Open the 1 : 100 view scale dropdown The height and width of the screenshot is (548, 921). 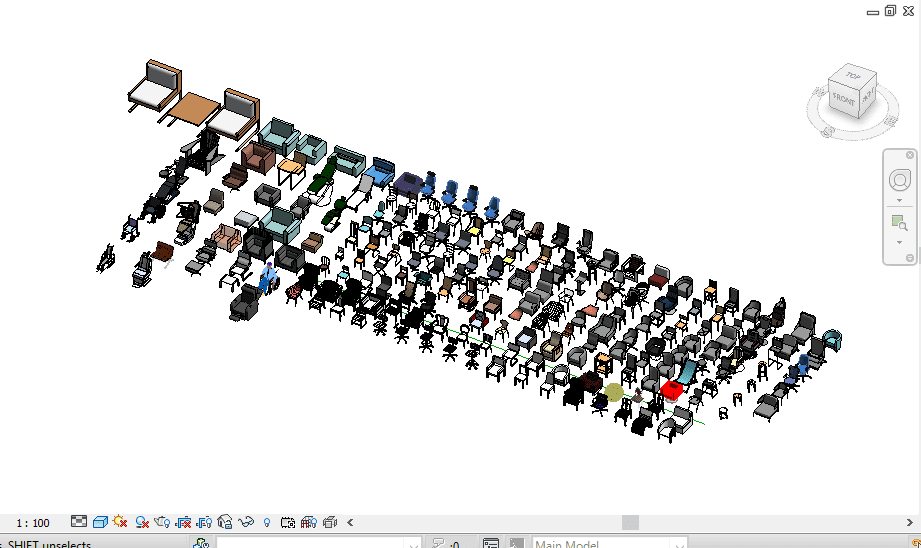33,523
